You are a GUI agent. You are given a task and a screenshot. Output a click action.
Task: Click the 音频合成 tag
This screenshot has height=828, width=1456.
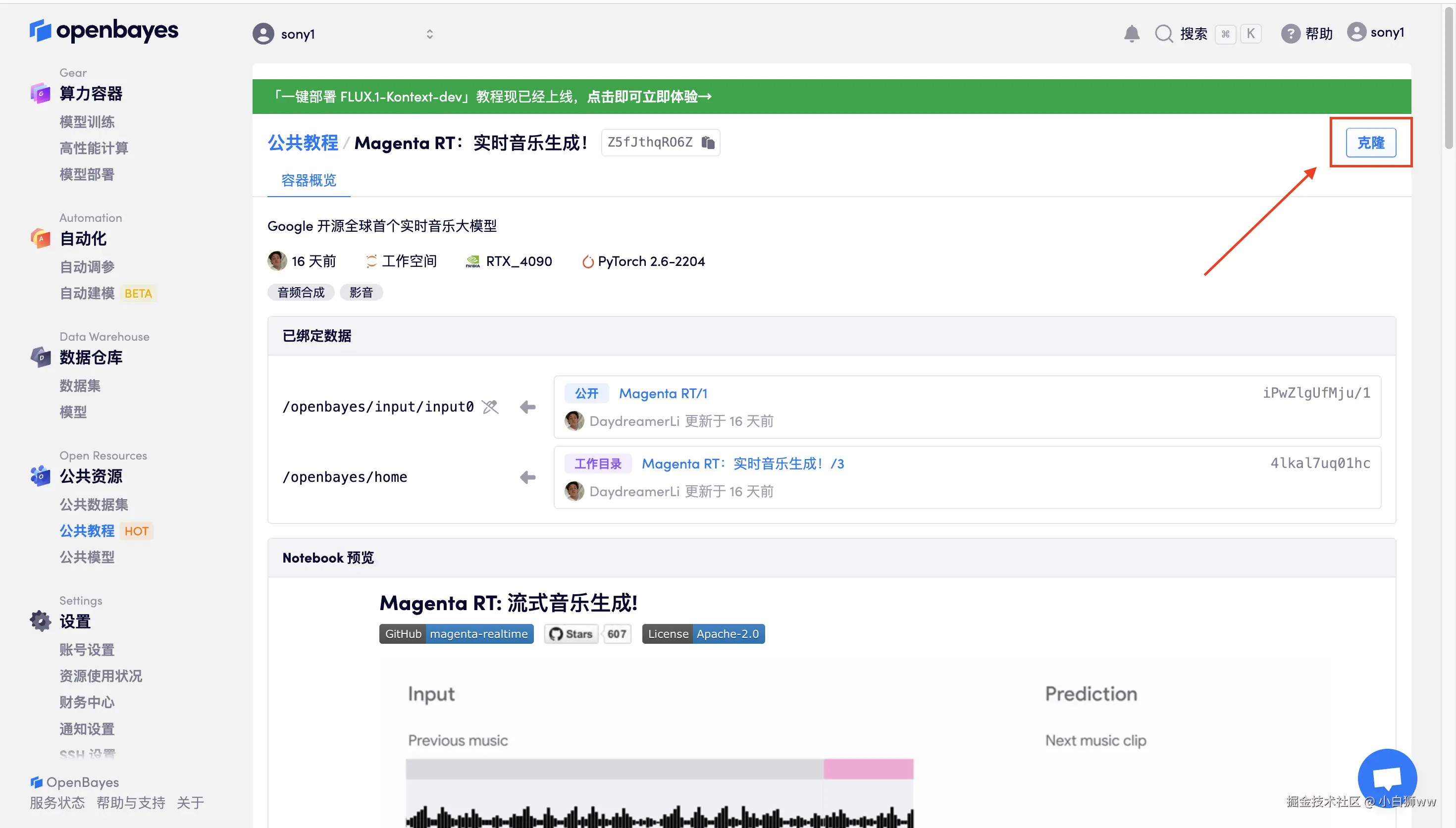coord(301,292)
